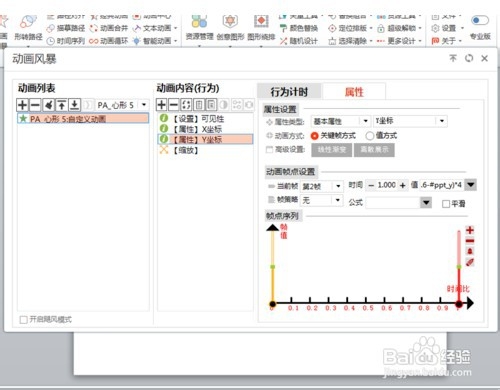Click 超级解锁 in the ribbon
This screenshot has height=390, width=500.
point(399,28)
